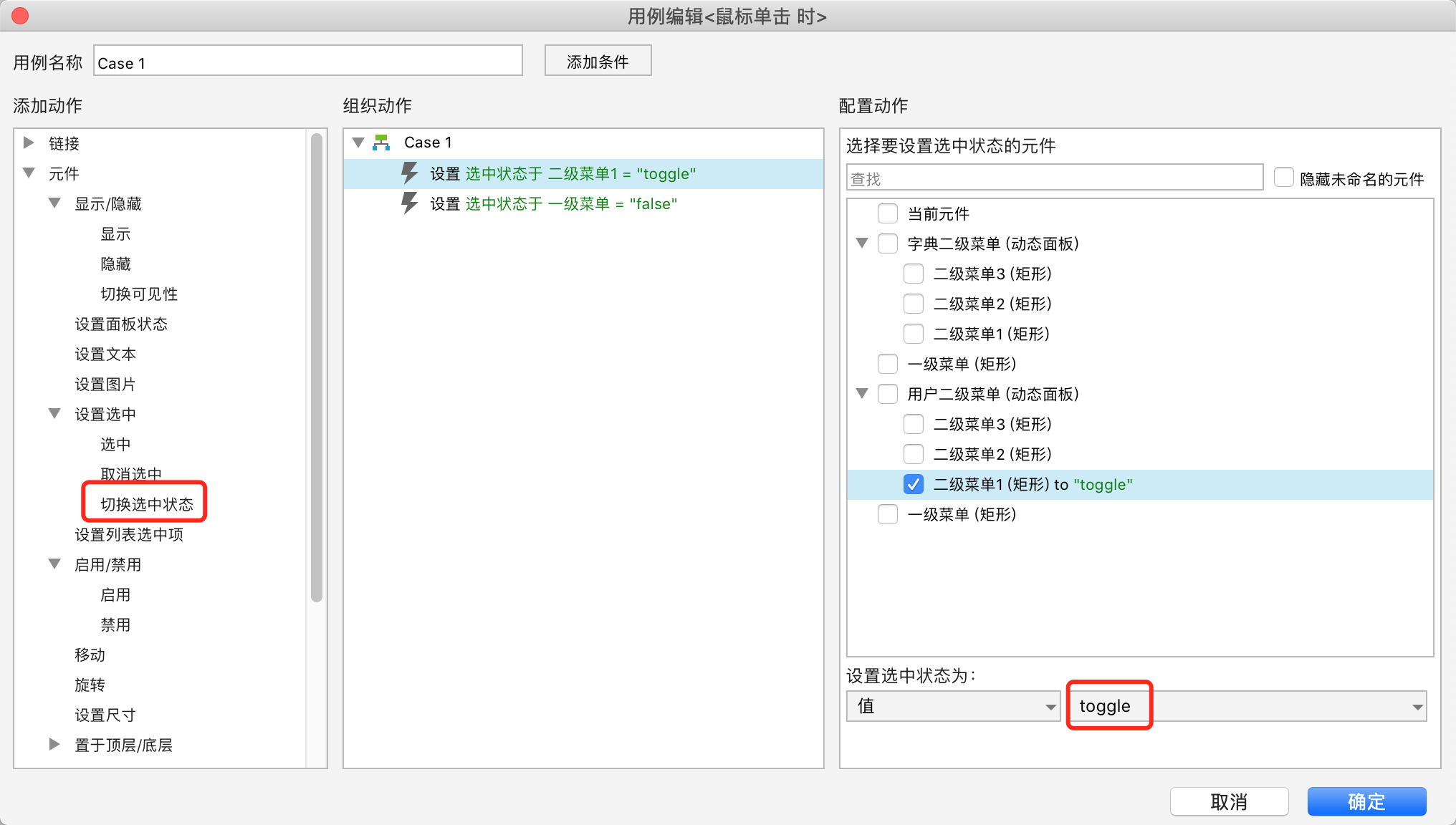This screenshot has width=1456, height=825.
Task: Select the 设置尺寸 action
Action: pyautogui.click(x=105, y=715)
